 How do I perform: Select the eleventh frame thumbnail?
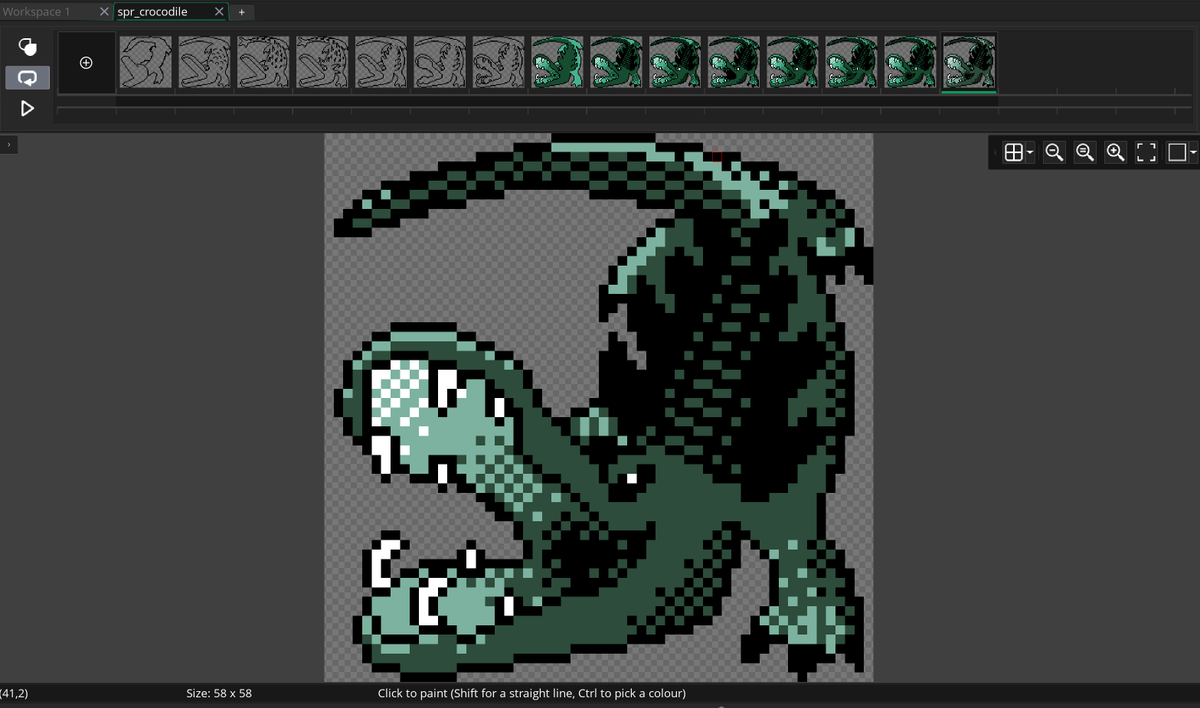coord(735,62)
